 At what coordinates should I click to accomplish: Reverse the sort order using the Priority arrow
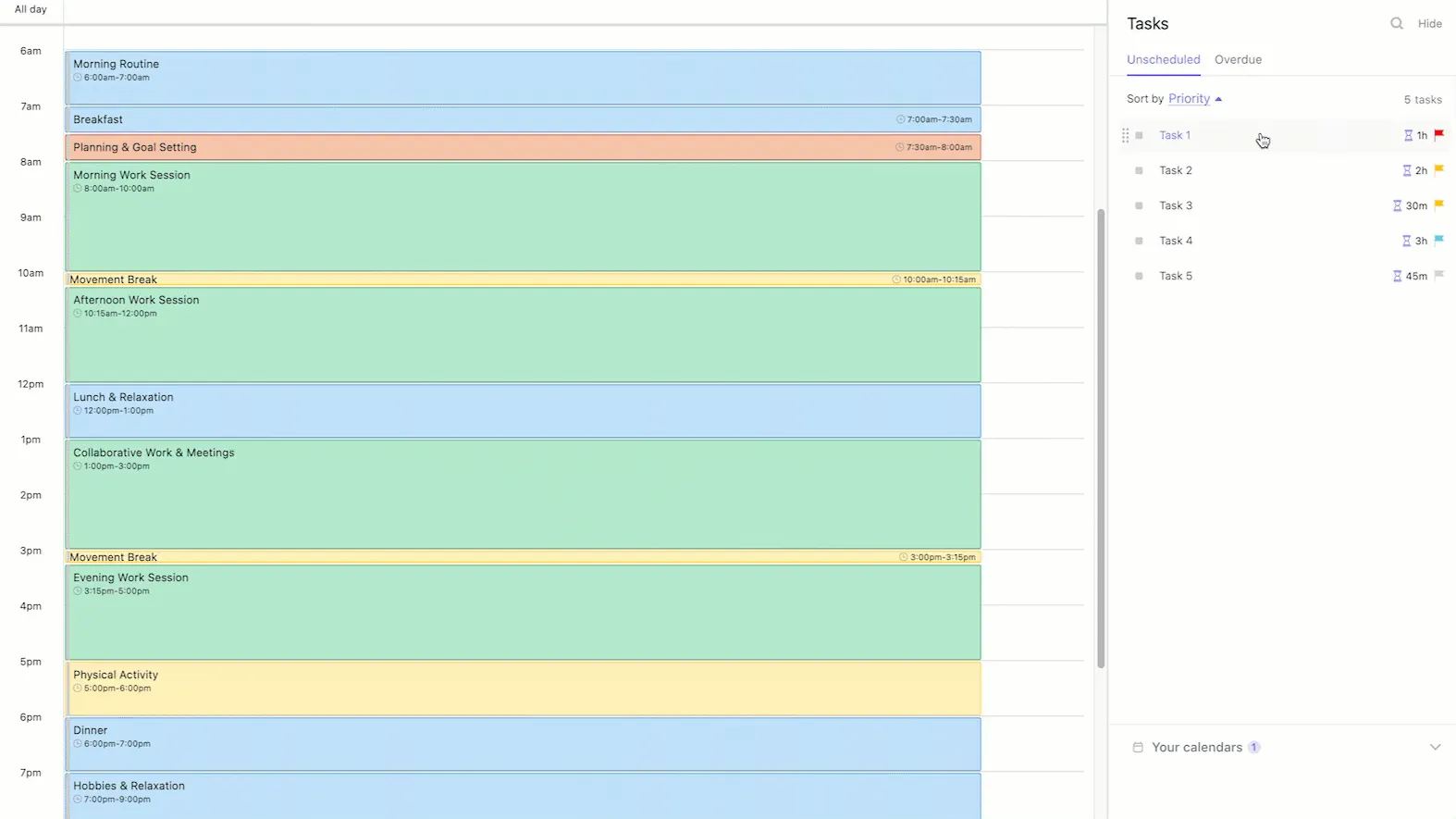[x=1218, y=99]
